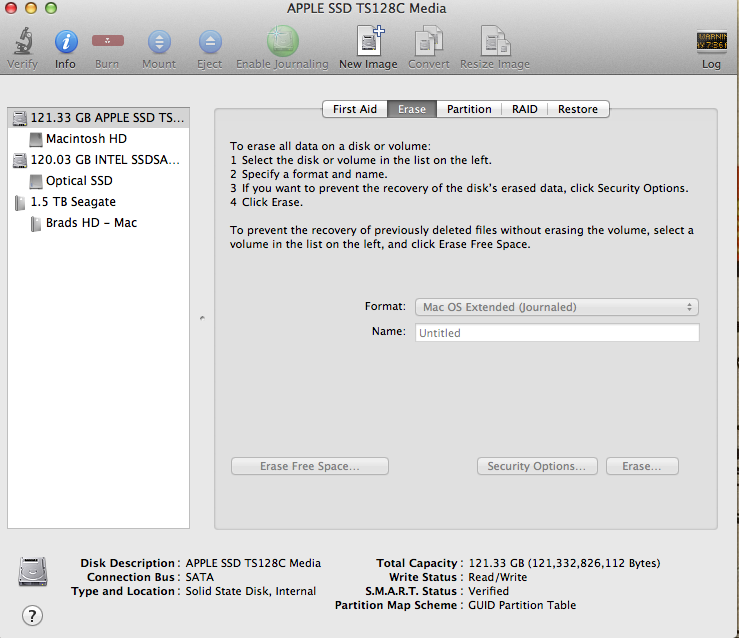Screen dimensions: 740x638
Task: Click the green zoom window button
Action: (51, 8)
